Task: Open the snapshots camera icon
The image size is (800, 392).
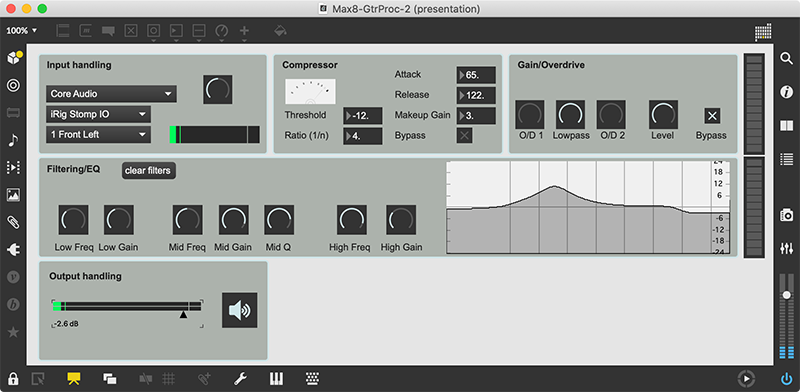Action: tap(786, 215)
